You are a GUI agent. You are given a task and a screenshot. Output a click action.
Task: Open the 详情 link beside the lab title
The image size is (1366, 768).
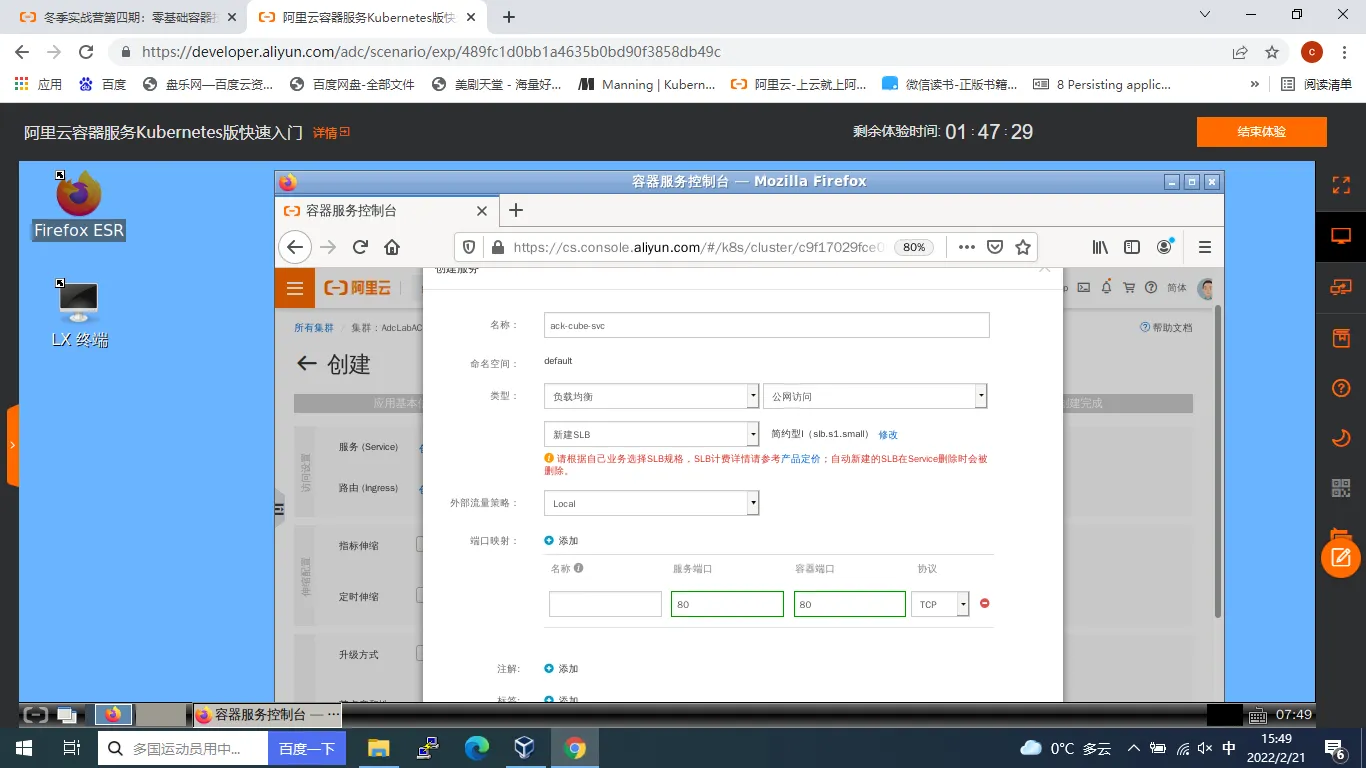(331, 132)
